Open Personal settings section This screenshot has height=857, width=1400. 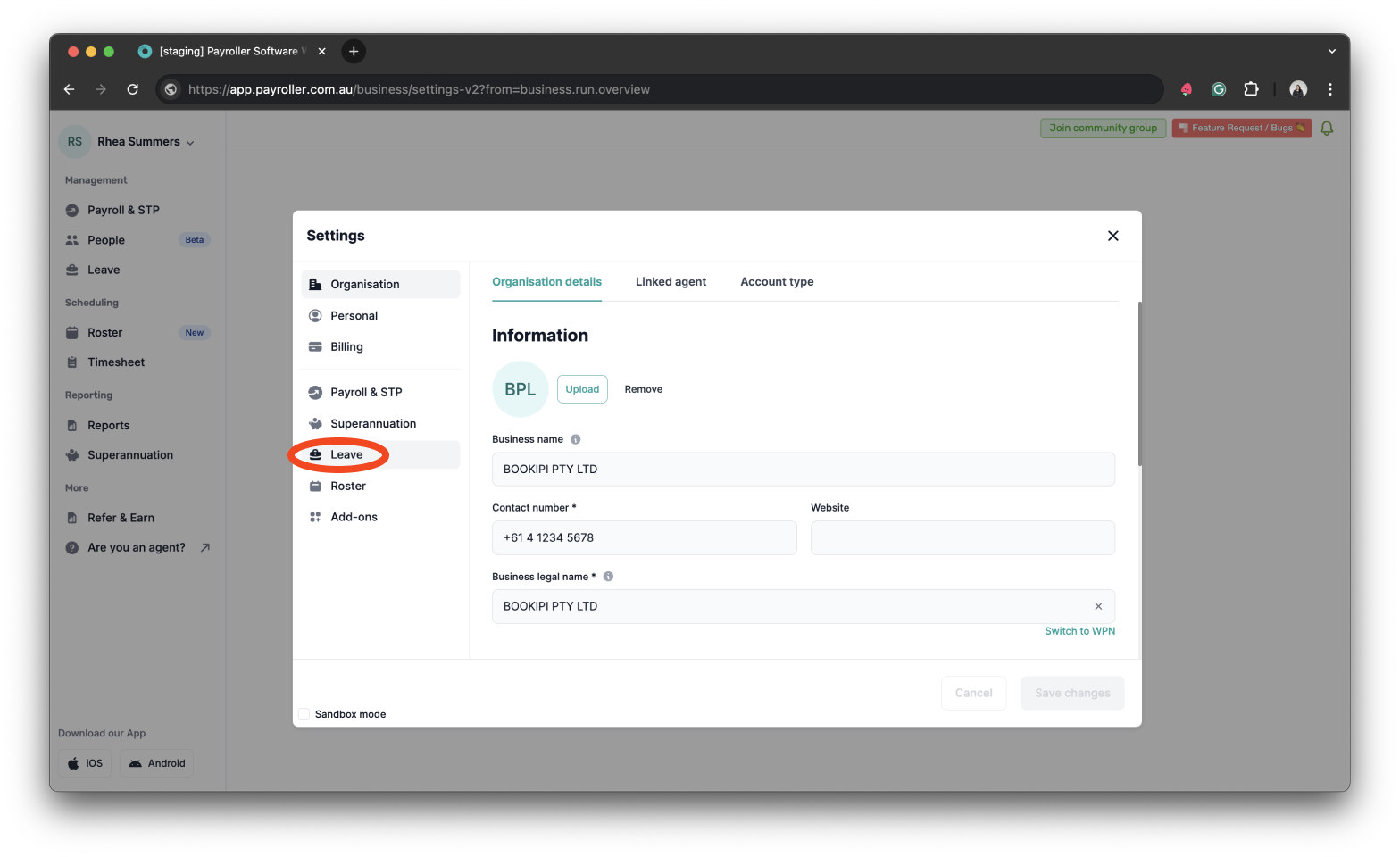[x=380, y=315]
